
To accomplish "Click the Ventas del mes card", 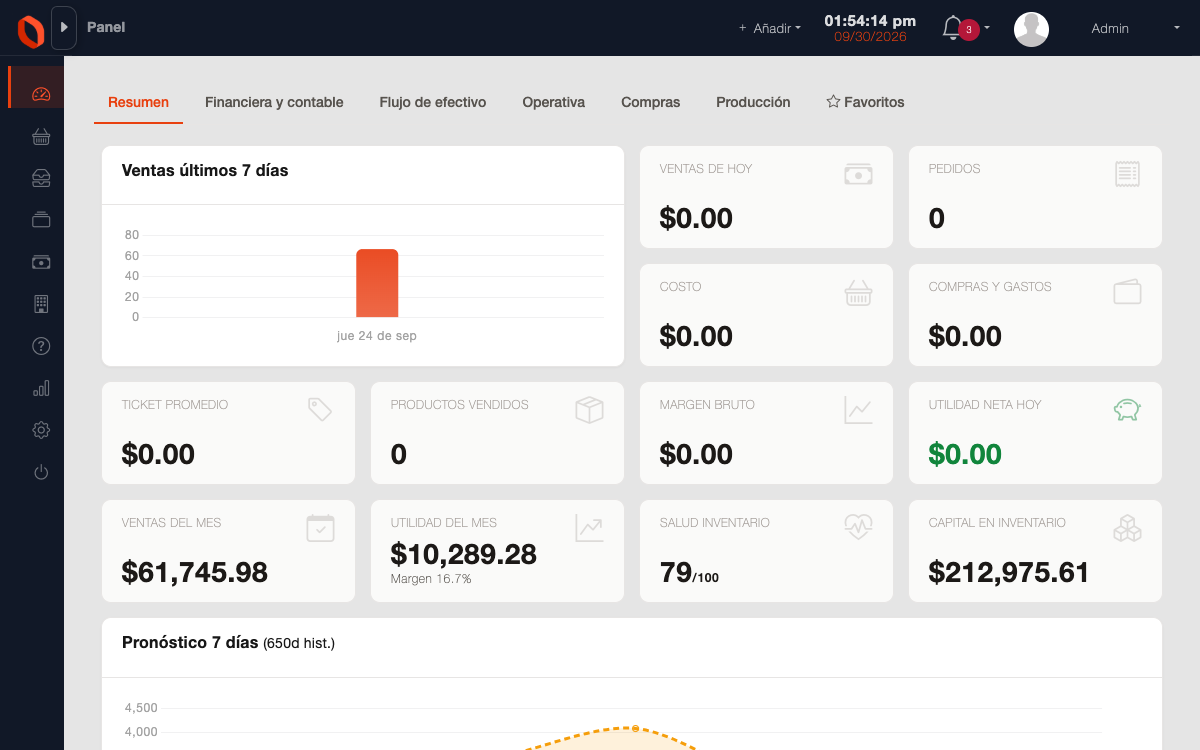I will coord(228,551).
